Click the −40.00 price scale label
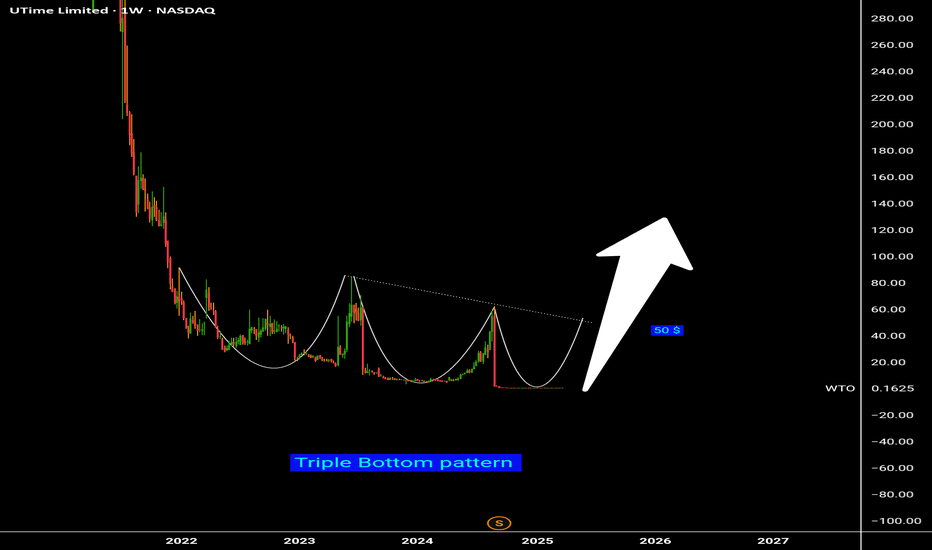The width and height of the screenshot is (932, 550). (x=892, y=441)
